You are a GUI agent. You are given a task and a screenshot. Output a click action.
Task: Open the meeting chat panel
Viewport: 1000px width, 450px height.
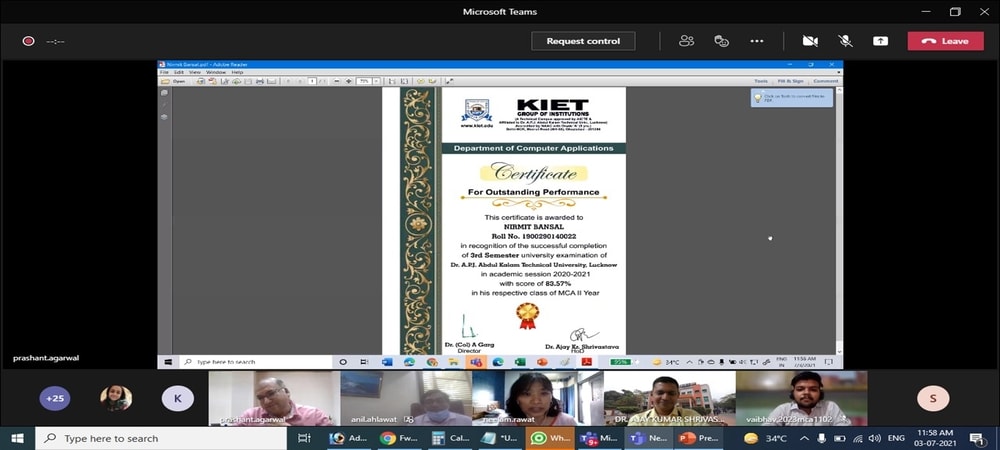click(x=721, y=41)
